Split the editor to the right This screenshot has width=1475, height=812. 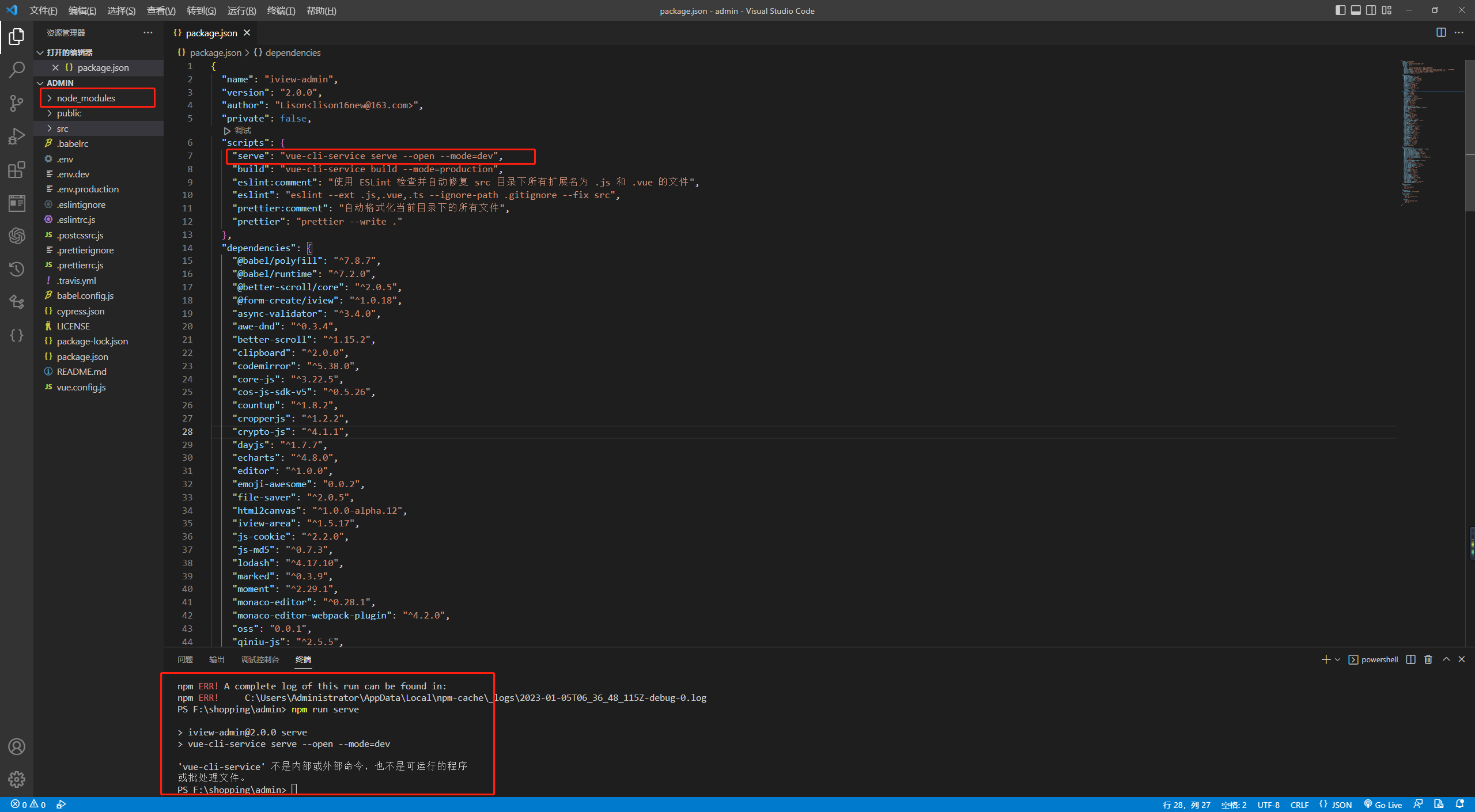pos(1440,33)
